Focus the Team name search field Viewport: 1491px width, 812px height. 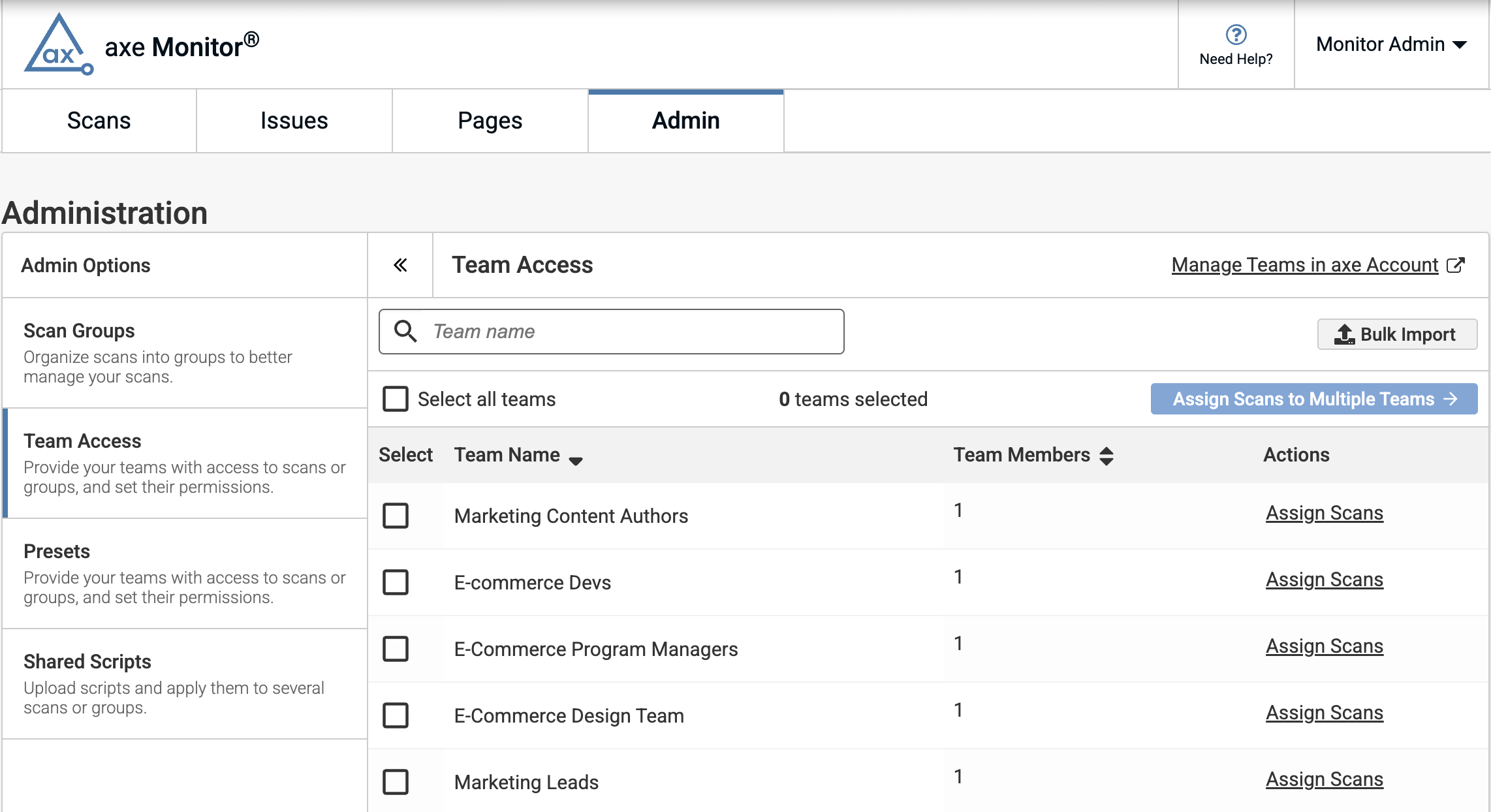point(627,332)
